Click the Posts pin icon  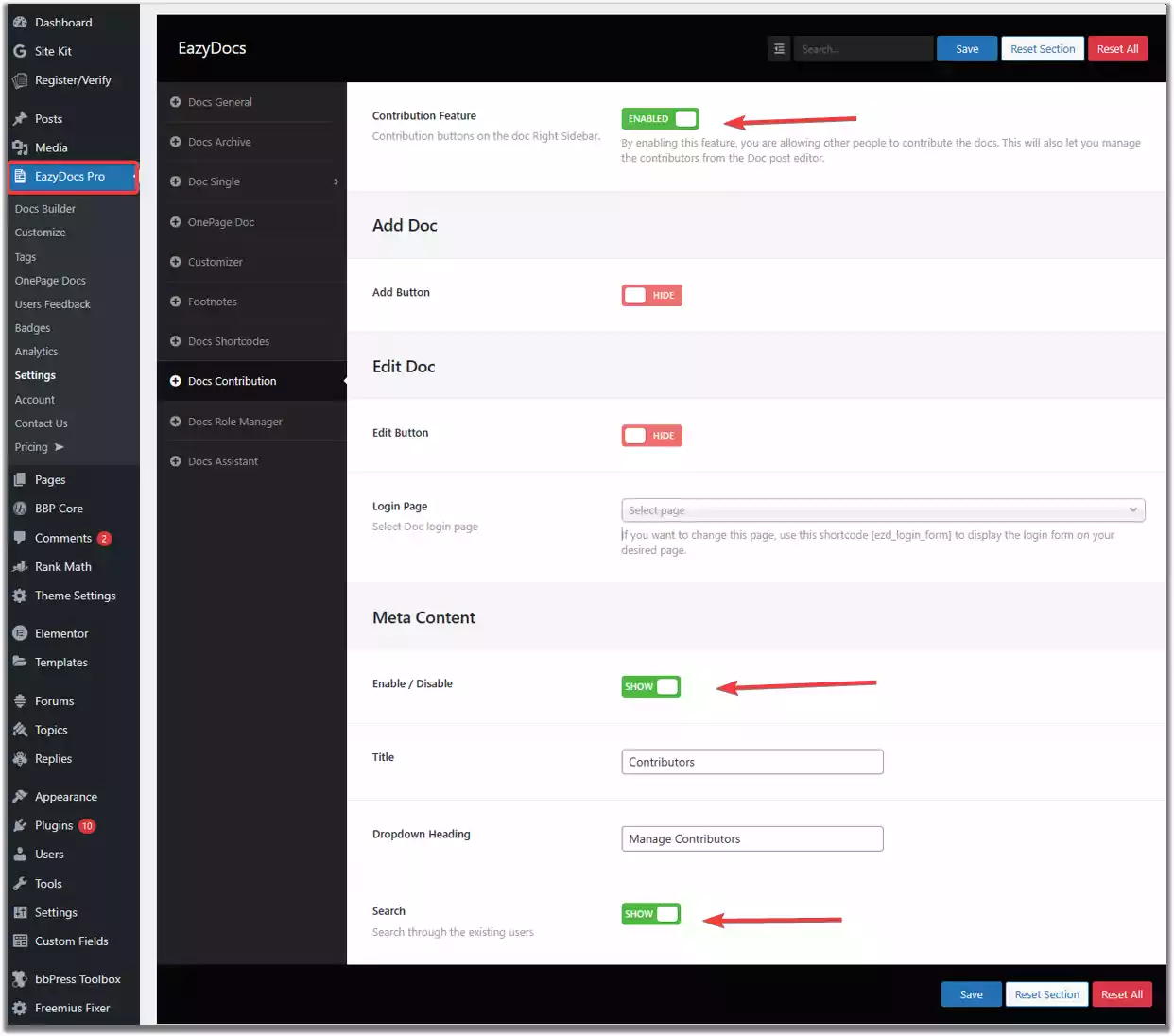click(20, 119)
